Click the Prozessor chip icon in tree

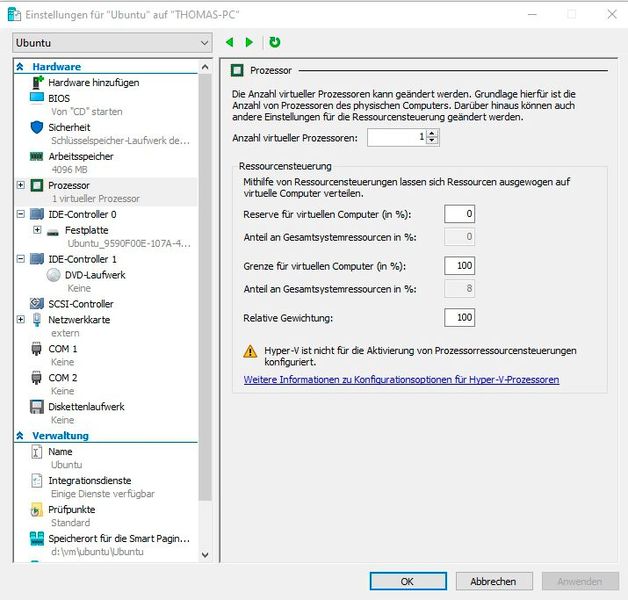pos(37,185)
